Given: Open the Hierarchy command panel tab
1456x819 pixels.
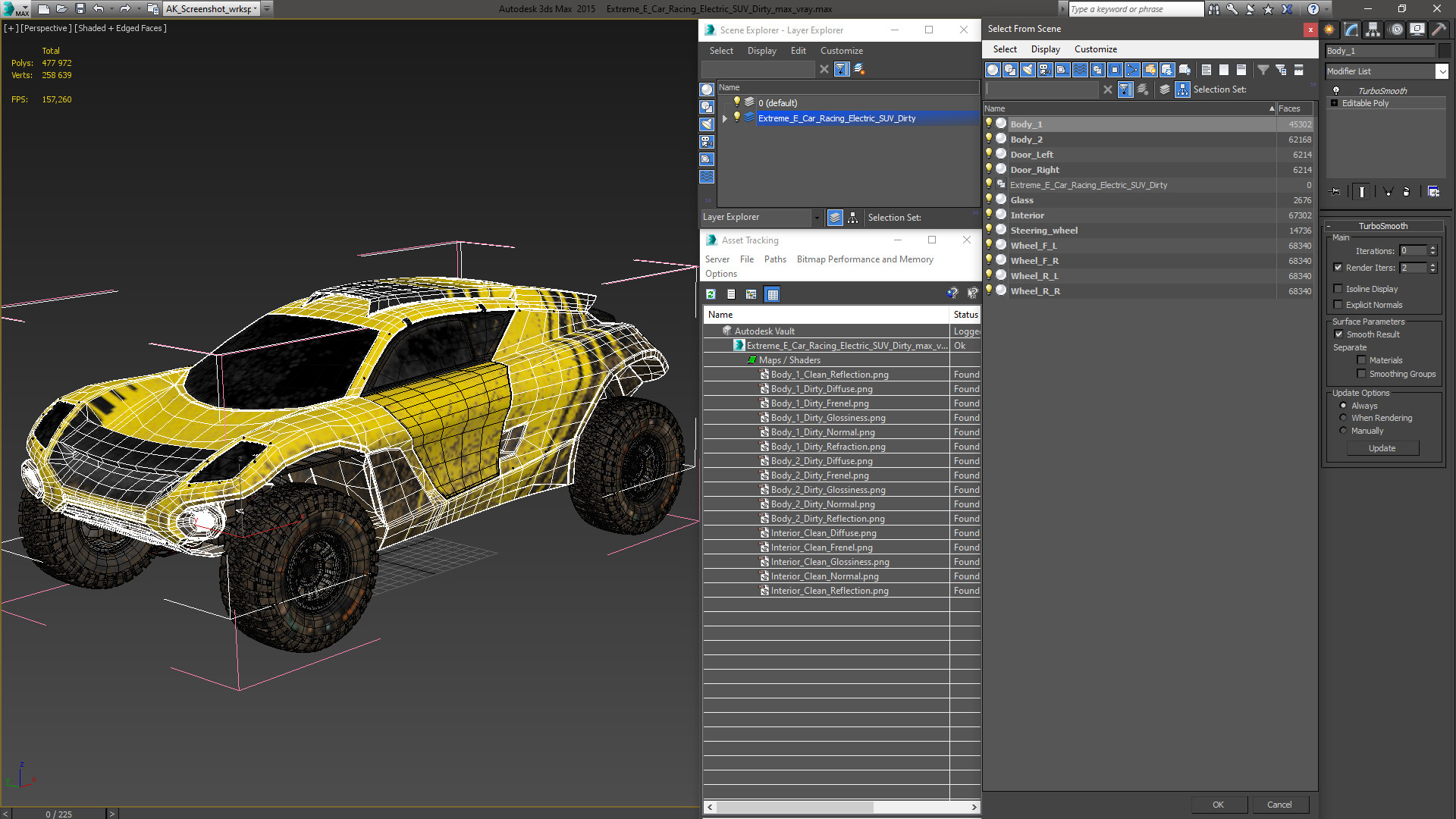Looking at the screenshot, I should pyautogui.click(x=1373, y=30).
